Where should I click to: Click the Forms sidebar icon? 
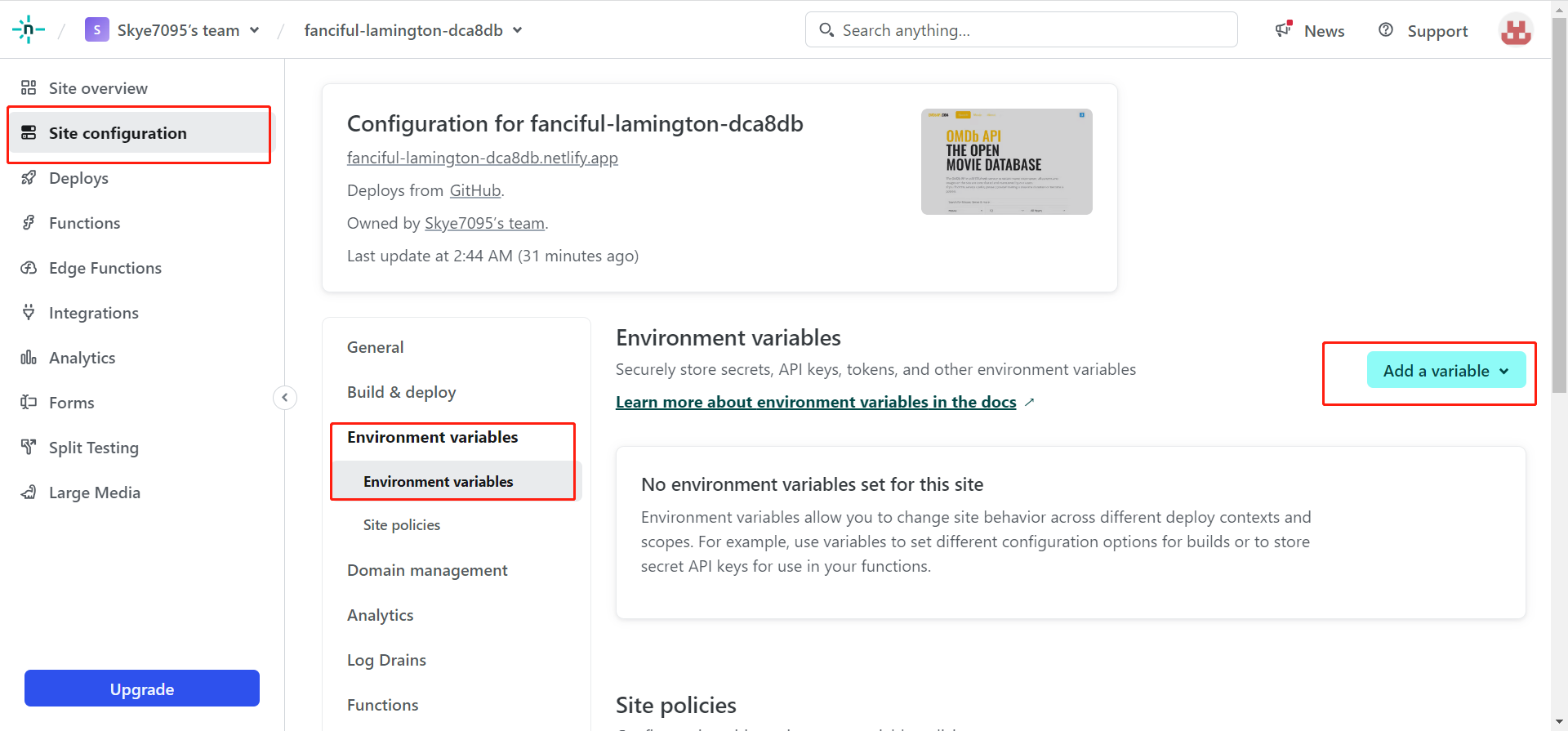[x=29, y=402]
